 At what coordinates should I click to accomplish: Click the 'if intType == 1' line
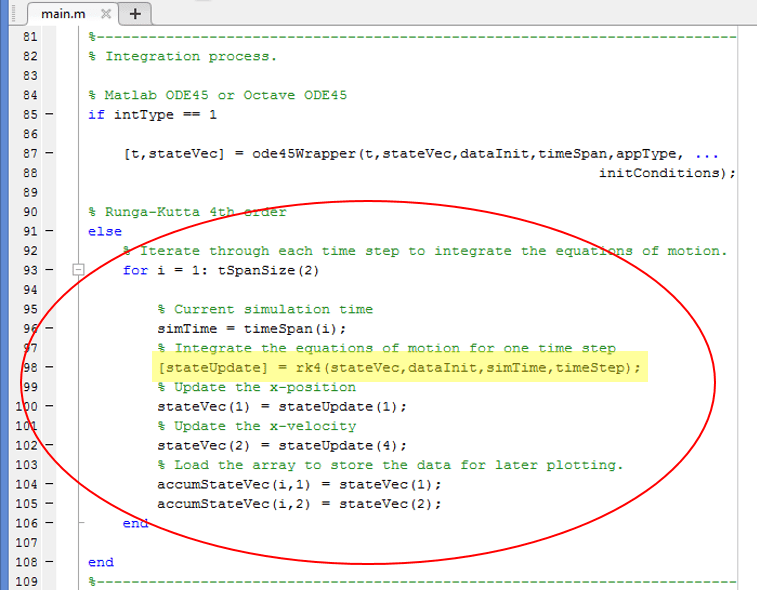[152, 115]
